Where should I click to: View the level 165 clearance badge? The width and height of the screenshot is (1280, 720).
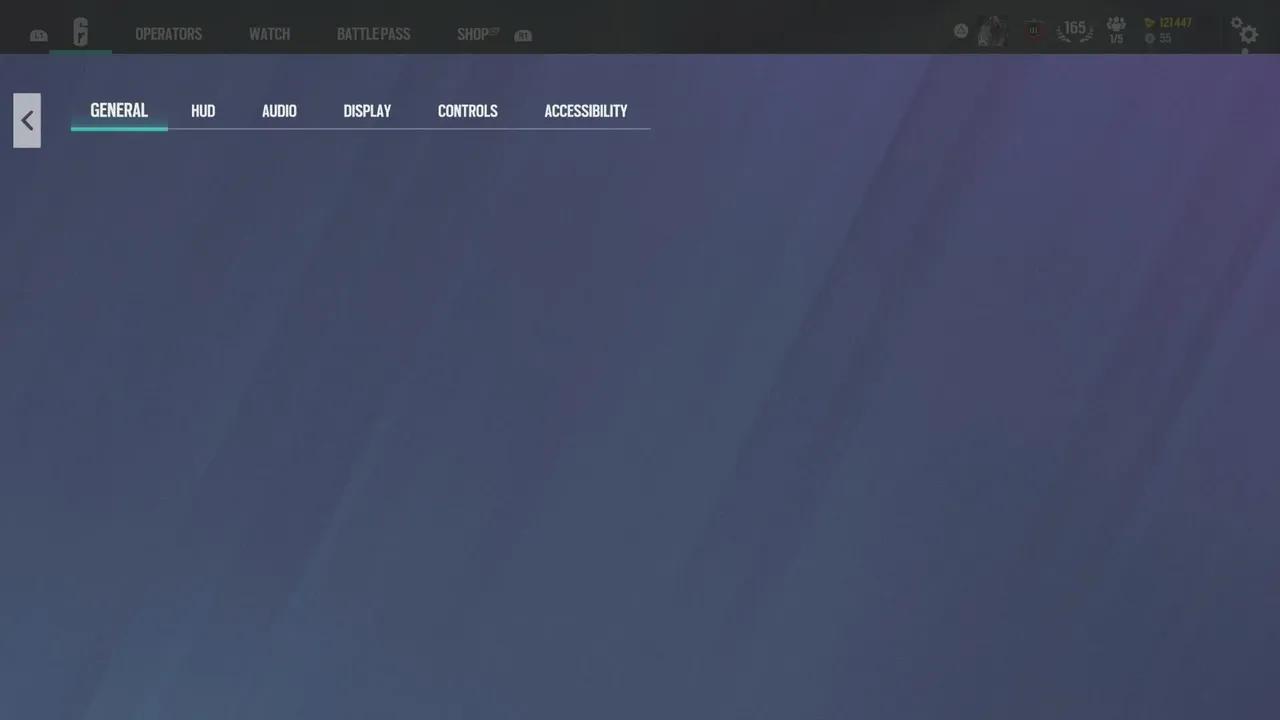point(1075,31)
